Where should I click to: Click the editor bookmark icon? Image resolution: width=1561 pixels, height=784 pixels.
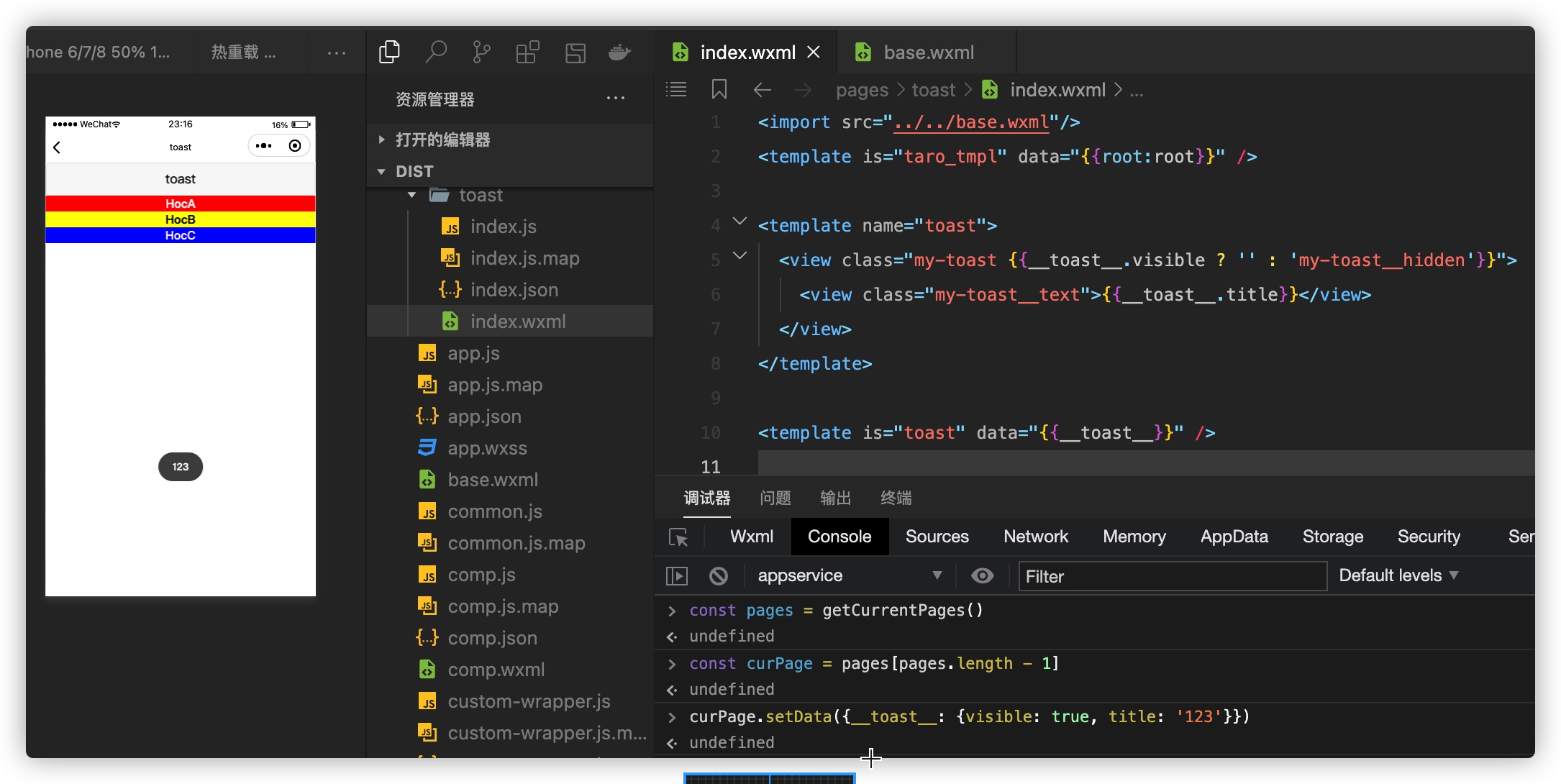click(719, 90)
